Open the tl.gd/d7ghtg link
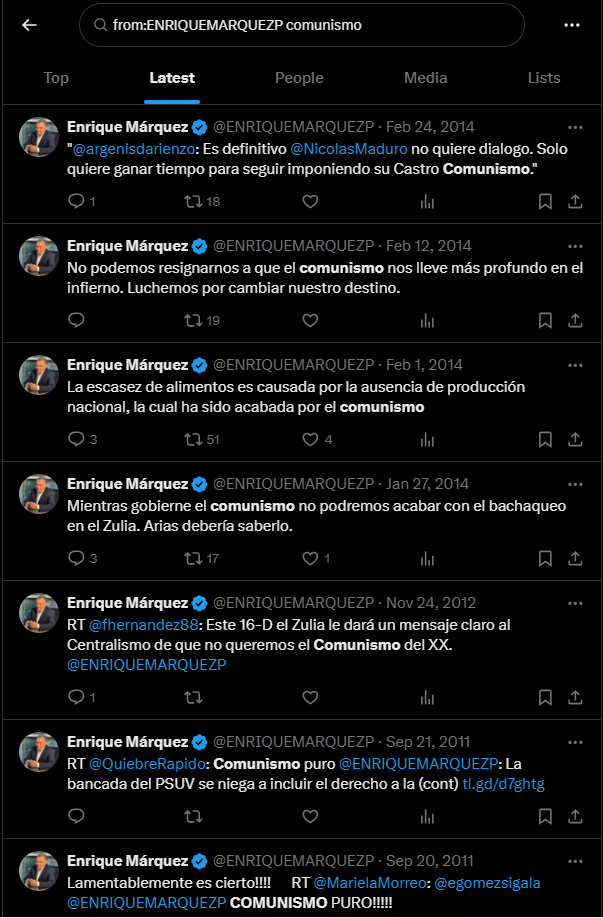This screenshot has width=603, height=918. pyautogui.click(x=502, y=785)
